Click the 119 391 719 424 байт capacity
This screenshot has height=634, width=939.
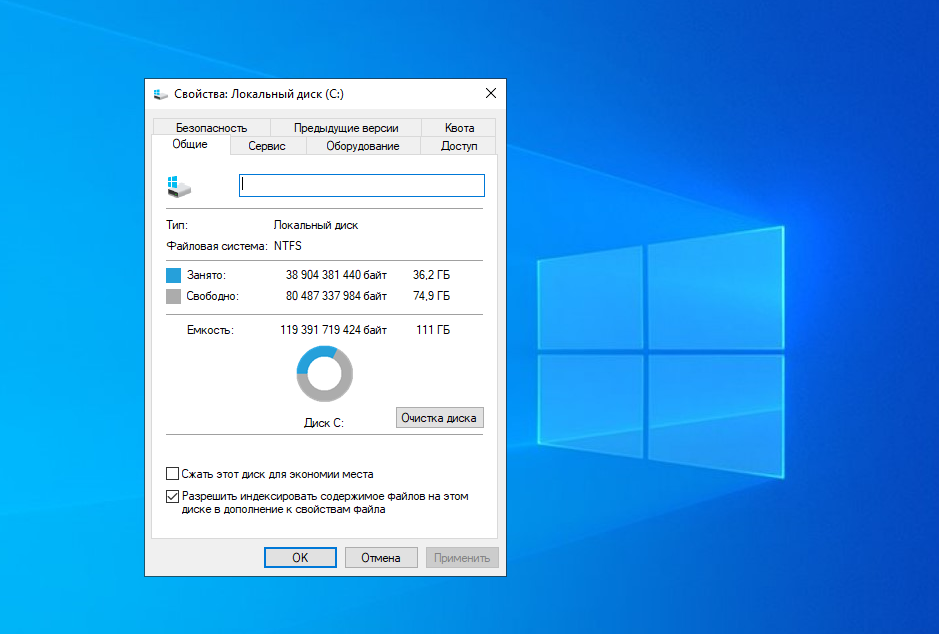(x=334, y=330)
